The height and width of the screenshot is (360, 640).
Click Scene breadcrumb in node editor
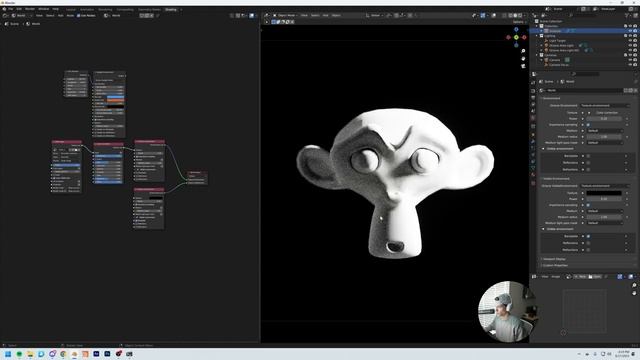coord(12,24)
